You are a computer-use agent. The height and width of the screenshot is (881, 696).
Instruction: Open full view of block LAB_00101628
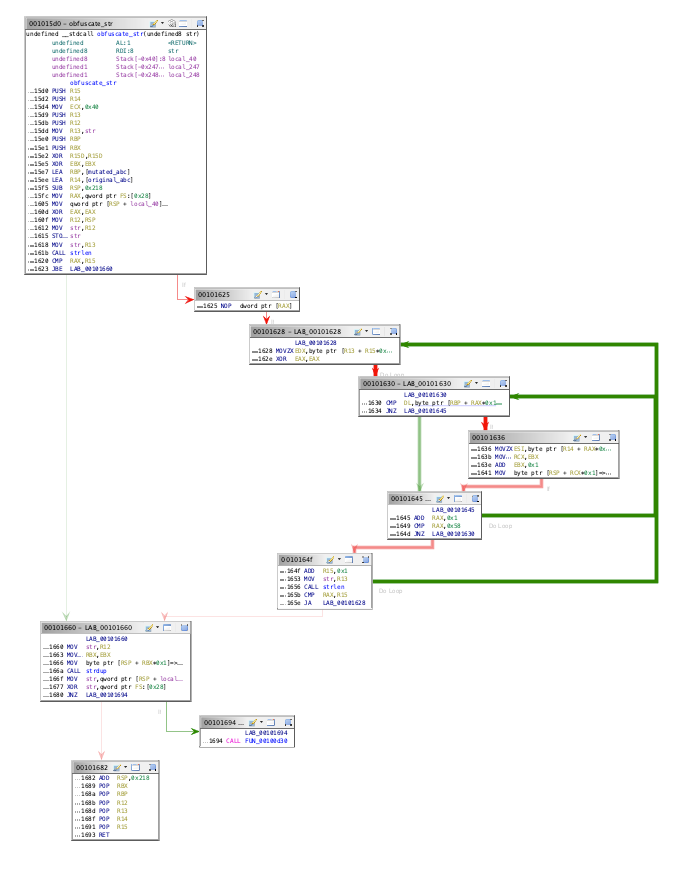[x=376, y=331]
